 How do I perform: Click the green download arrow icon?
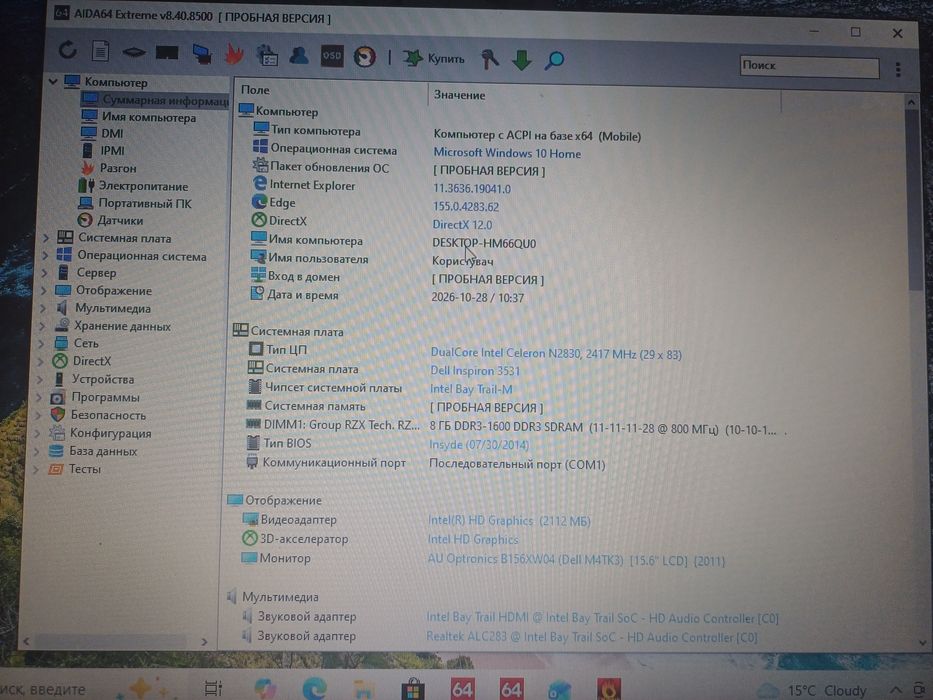[522, 60]
